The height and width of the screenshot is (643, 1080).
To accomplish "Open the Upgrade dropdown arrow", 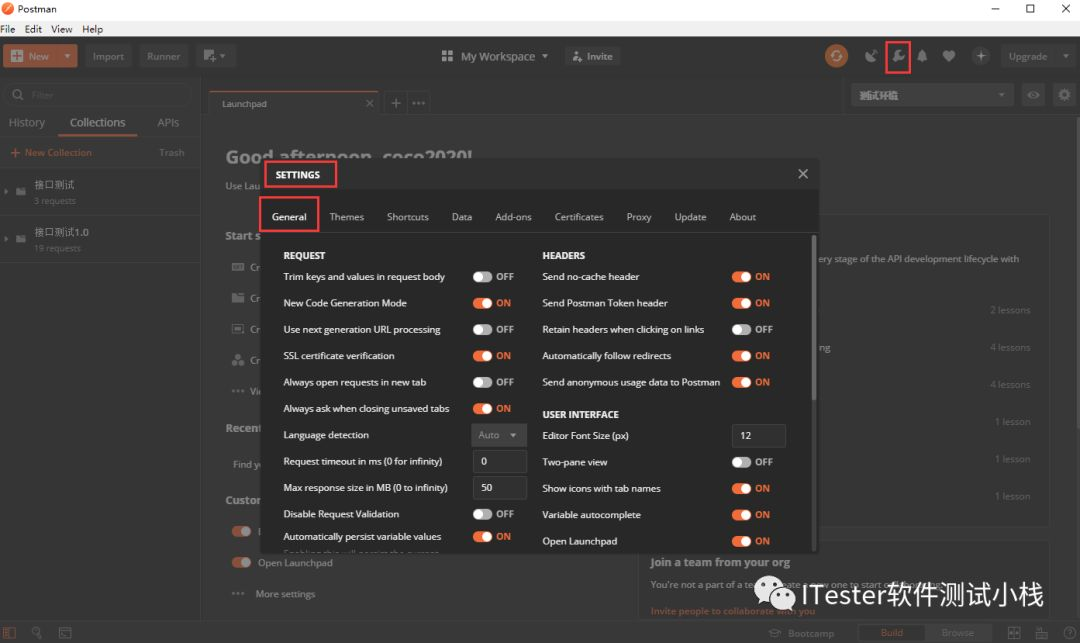I will (x=1066, y=56).
